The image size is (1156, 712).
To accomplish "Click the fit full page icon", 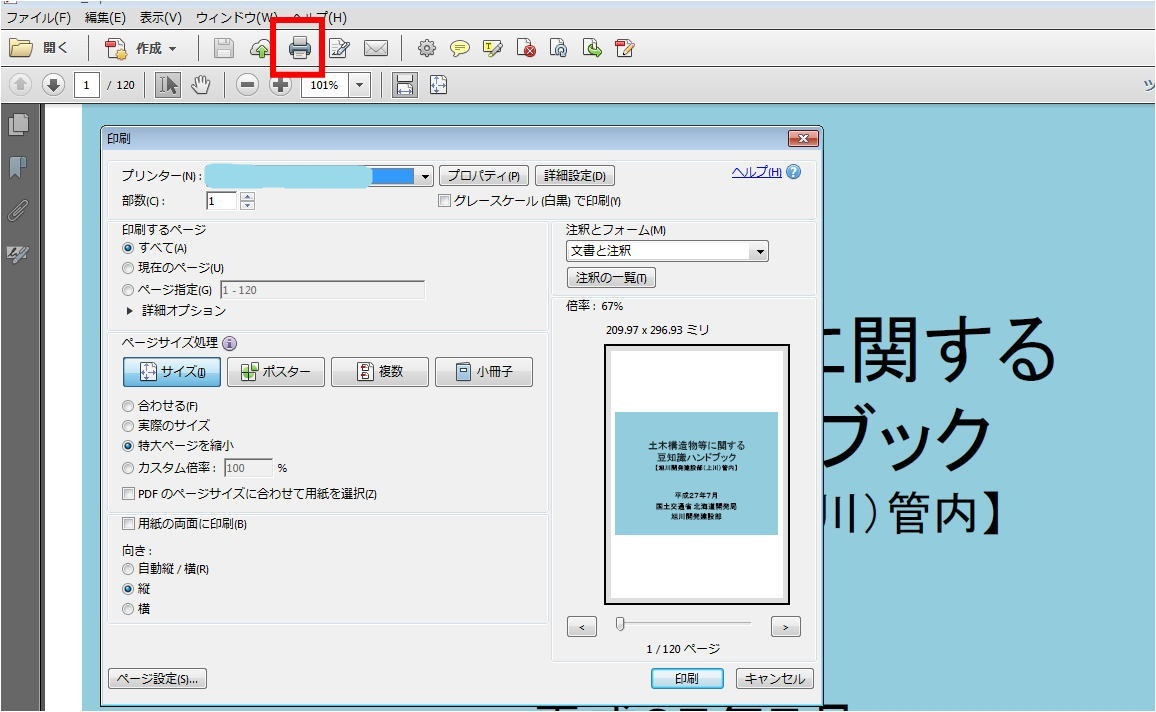I will click(x=438, y=85).
